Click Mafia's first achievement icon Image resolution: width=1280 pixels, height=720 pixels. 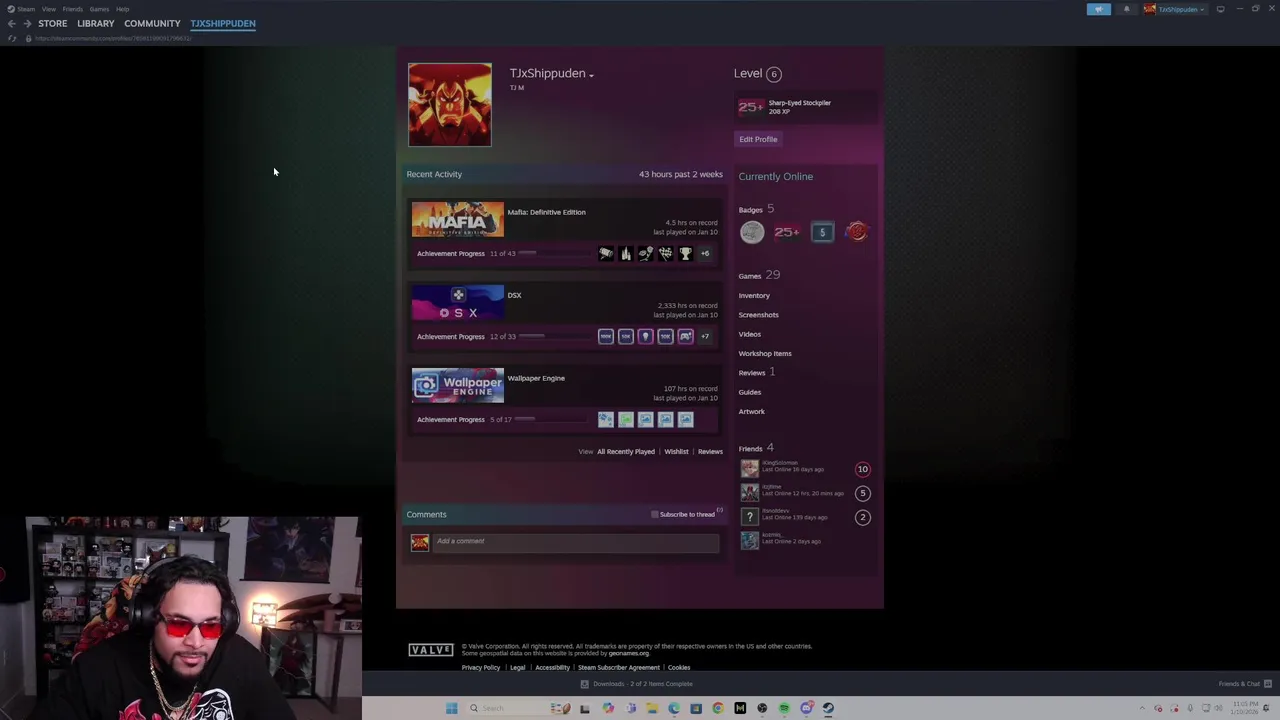click(605, 254)
